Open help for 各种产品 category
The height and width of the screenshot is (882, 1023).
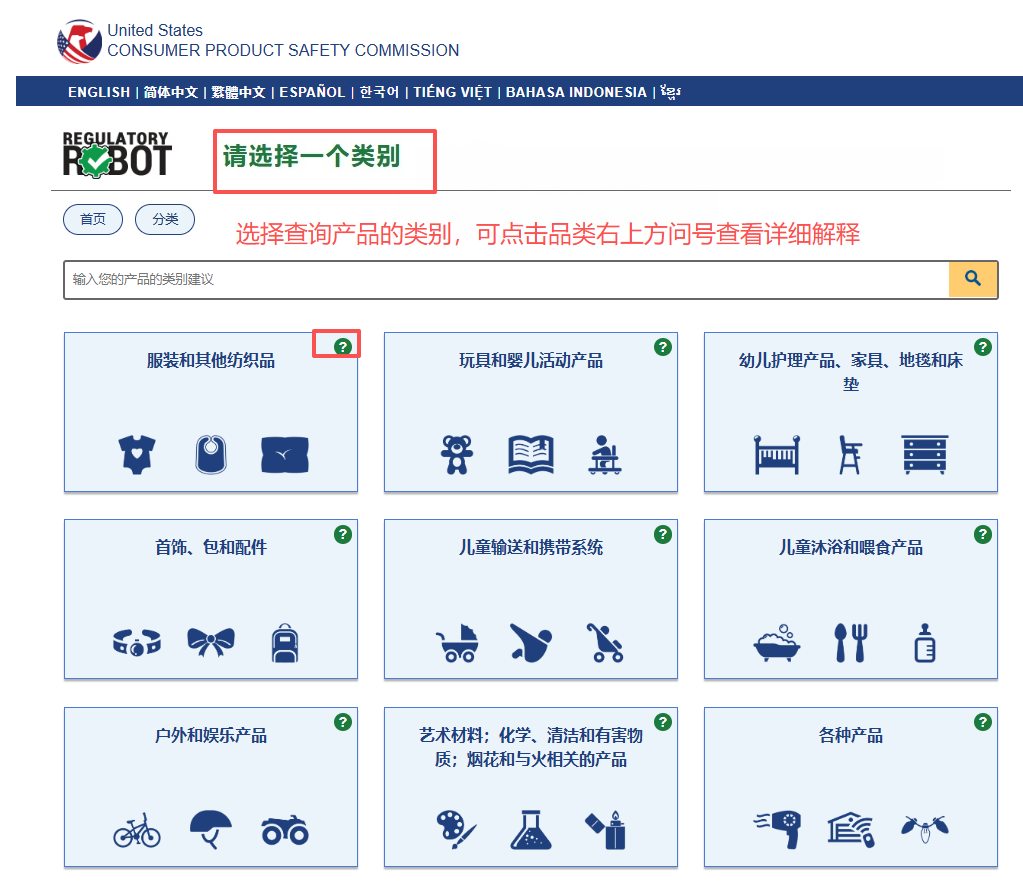pos(983,722)
